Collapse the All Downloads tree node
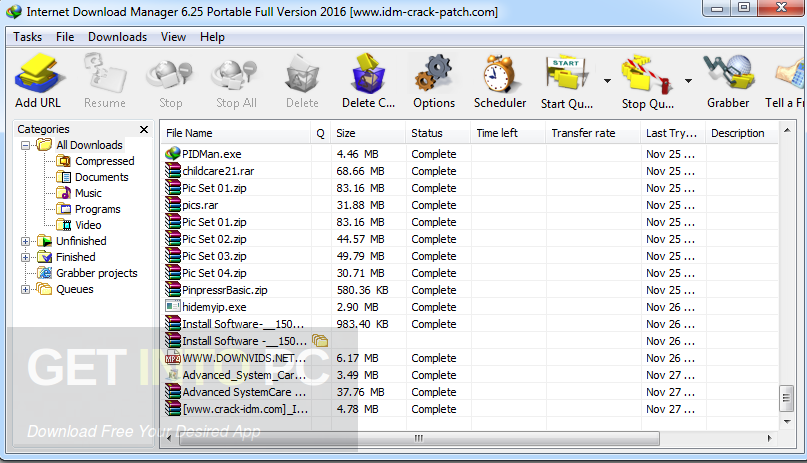Image resolution: width=807 pixels, height=463 pixels. coord(25,146)
